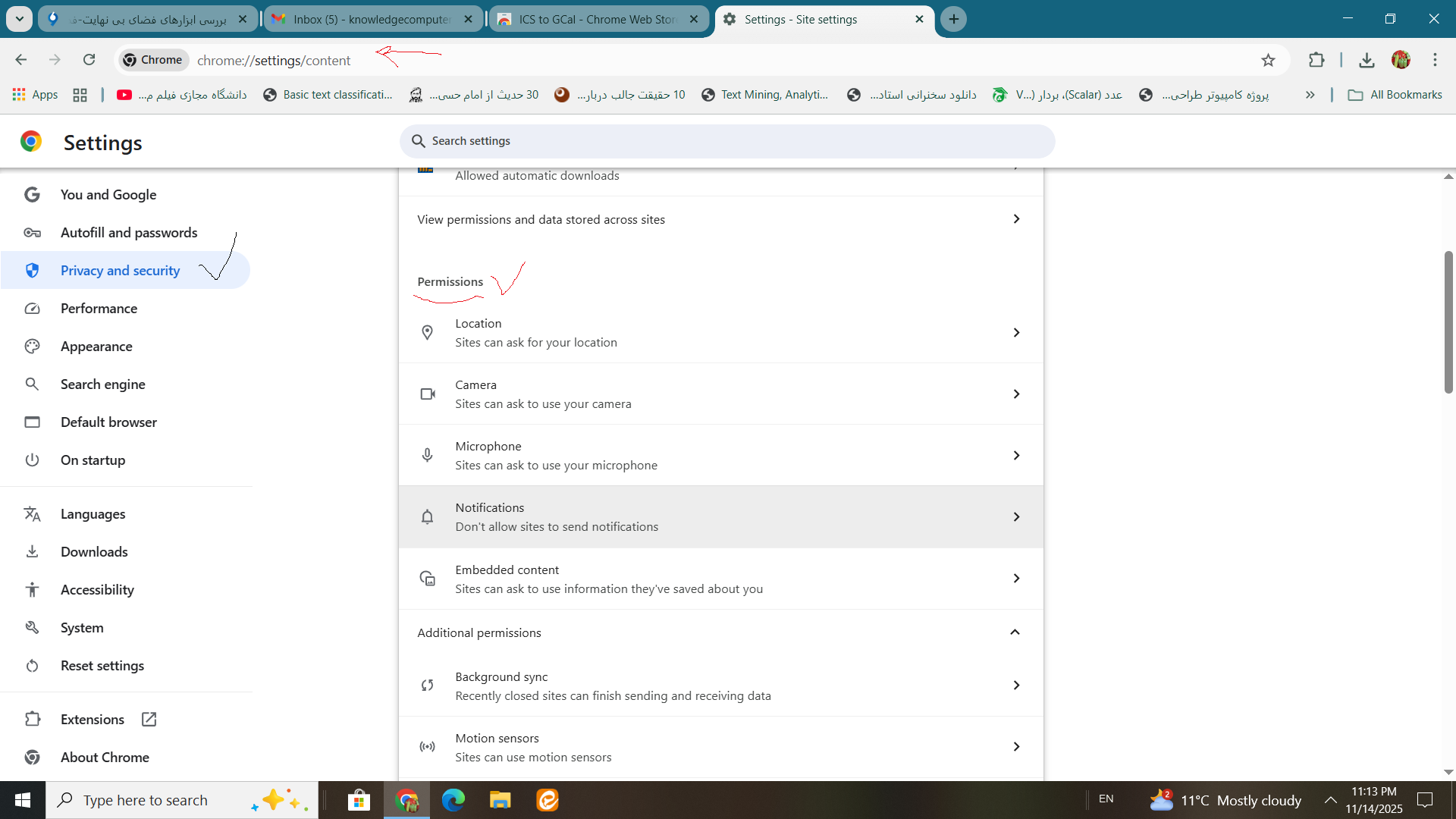Open the Apps grid shortcut in the bookmarks bar
This screenshot has width=1456, height=819.
point(36,95)
